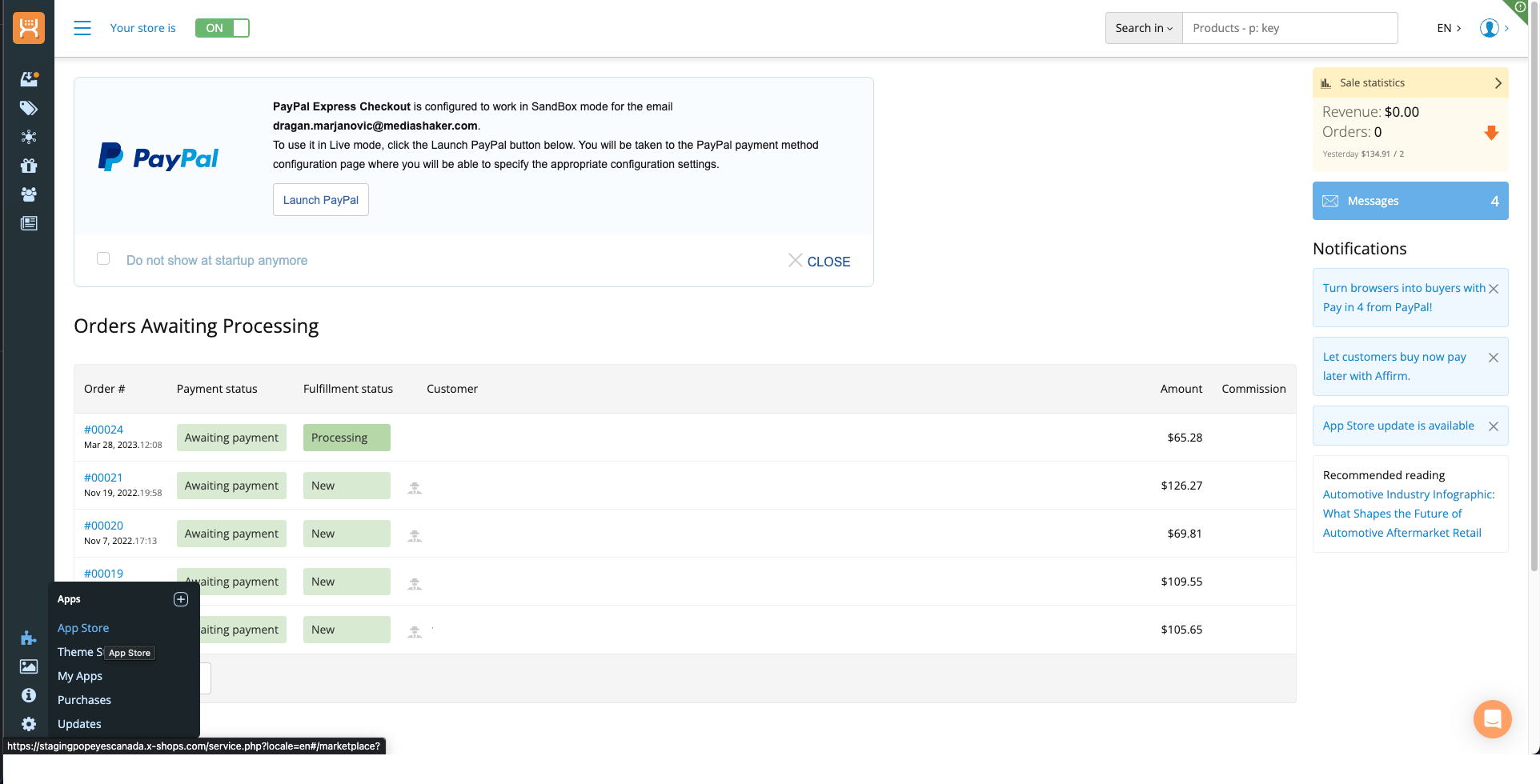This screenshot has width=1540, height=784.
Task: Open fulfillment status New for order #00021
Action: [347, 486]
